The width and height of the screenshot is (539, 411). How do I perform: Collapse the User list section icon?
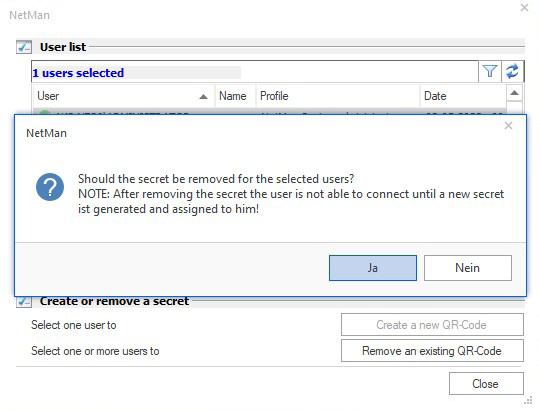[x=24, y=47]
